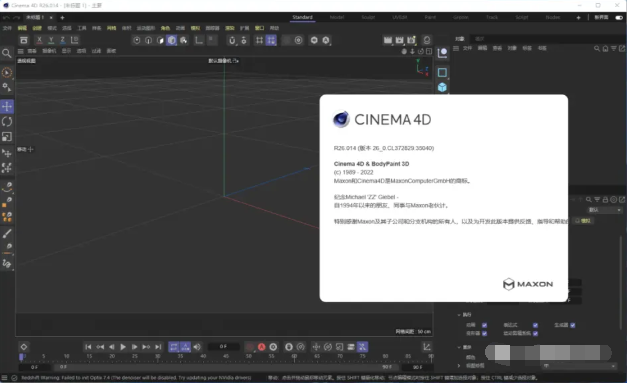Open the dropdown at bottom of attributes panel
Viewport: 628px width, 383px height.
579,366
